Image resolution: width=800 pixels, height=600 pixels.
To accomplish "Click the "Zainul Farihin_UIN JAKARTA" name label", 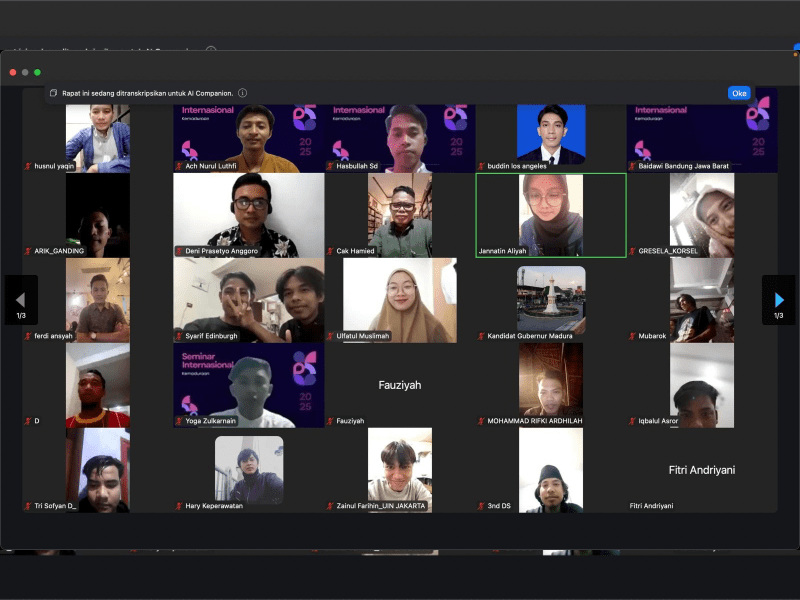I will pyautogui.click(x=381, y=506).
